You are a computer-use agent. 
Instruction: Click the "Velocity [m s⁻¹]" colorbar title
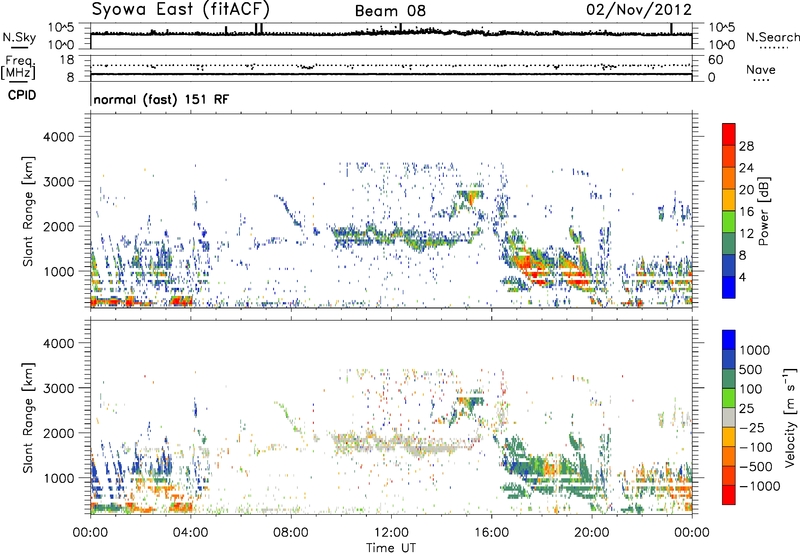click(791, 417)
